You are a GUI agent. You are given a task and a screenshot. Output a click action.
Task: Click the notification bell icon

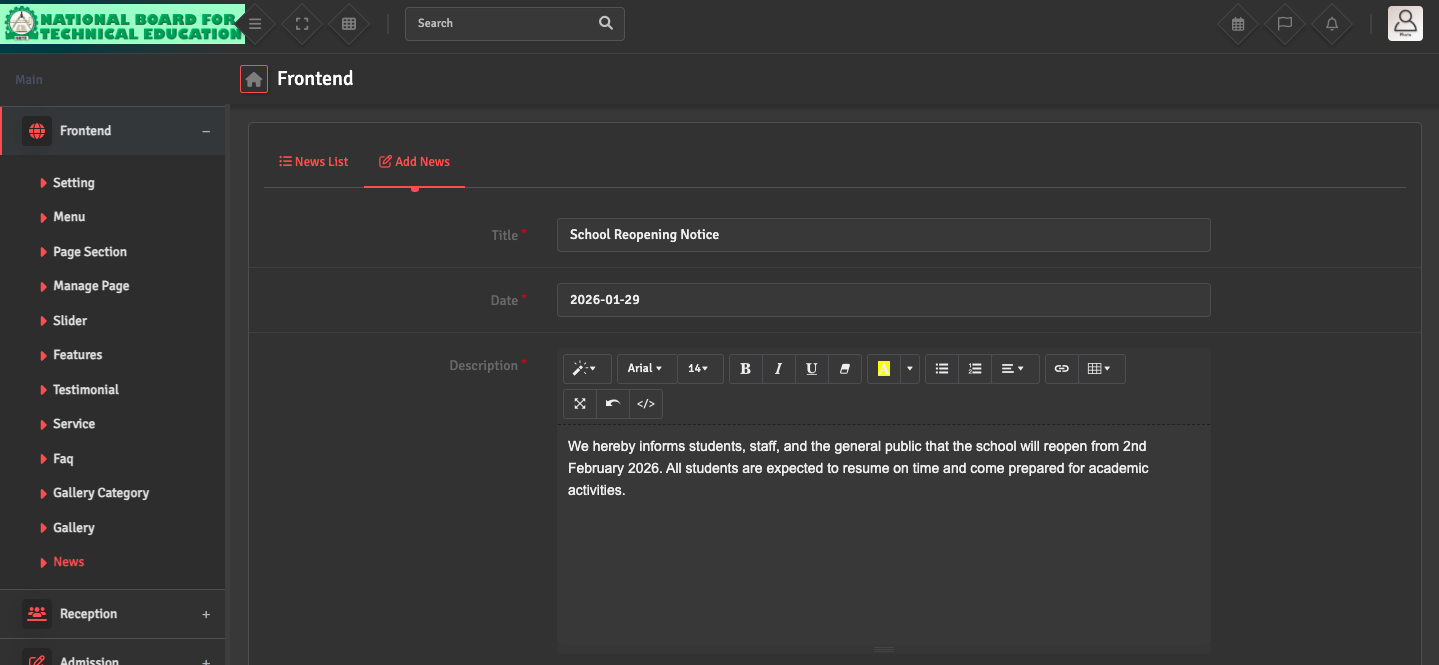tap(1331, 24)
